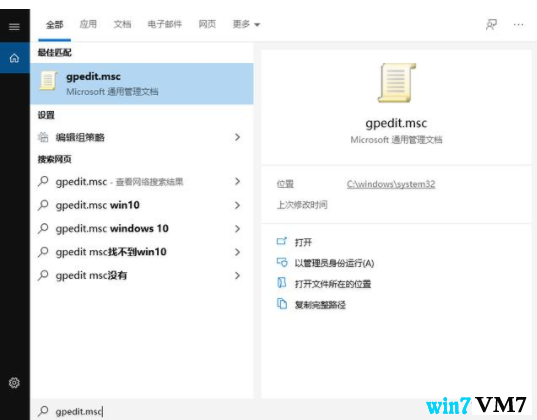Open the settings gear in sidebar

pos(14,382)
